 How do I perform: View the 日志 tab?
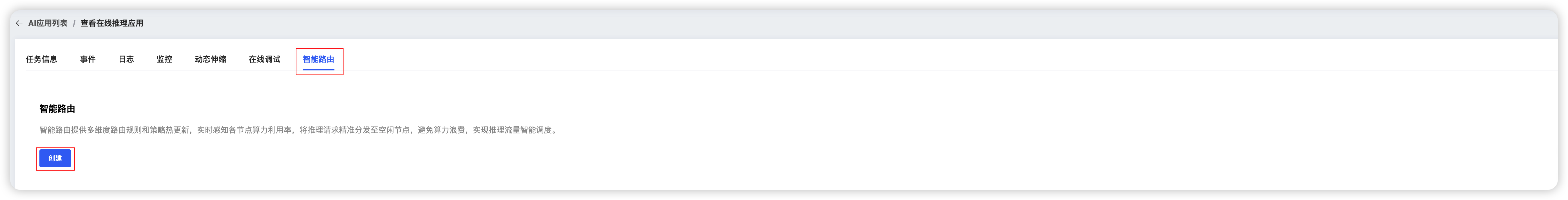coord(126,59)
